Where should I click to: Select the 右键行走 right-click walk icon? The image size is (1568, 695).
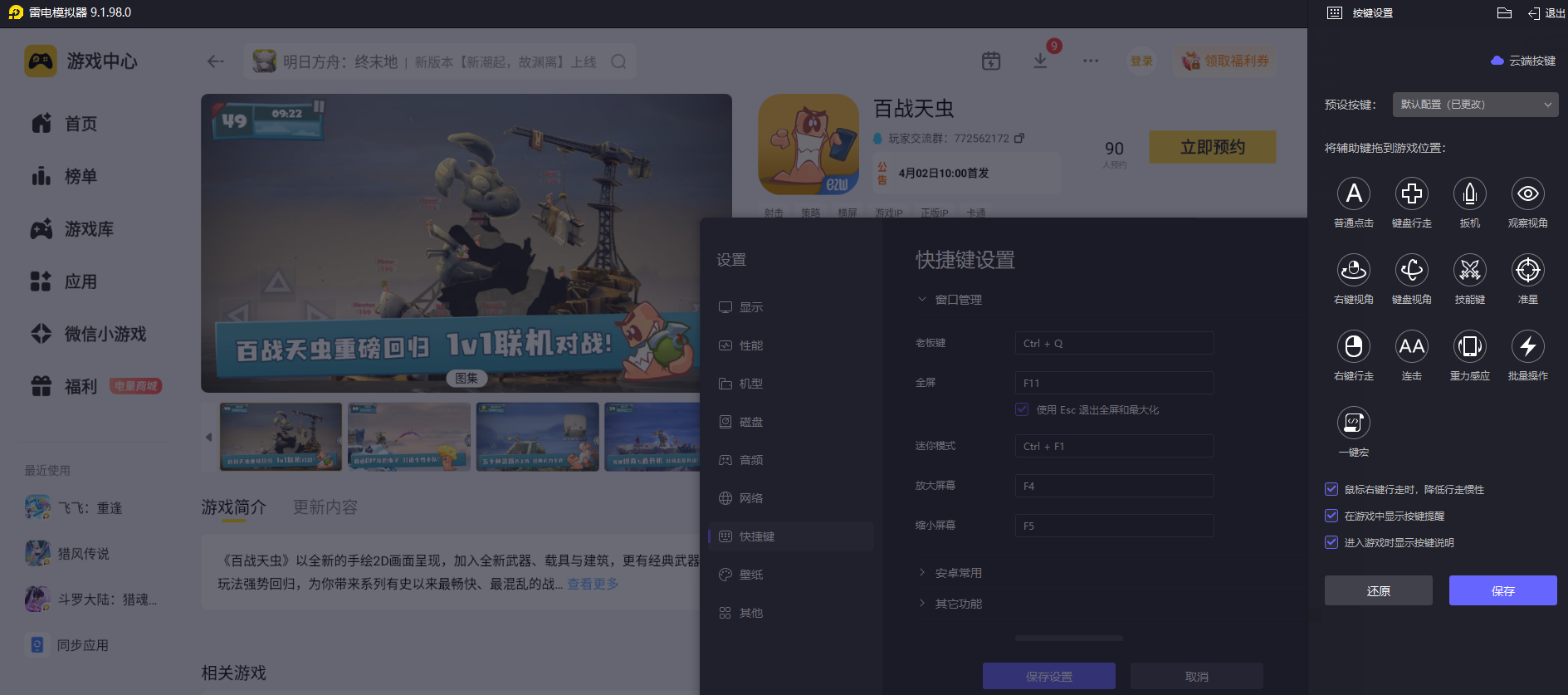click(1354, 346)
